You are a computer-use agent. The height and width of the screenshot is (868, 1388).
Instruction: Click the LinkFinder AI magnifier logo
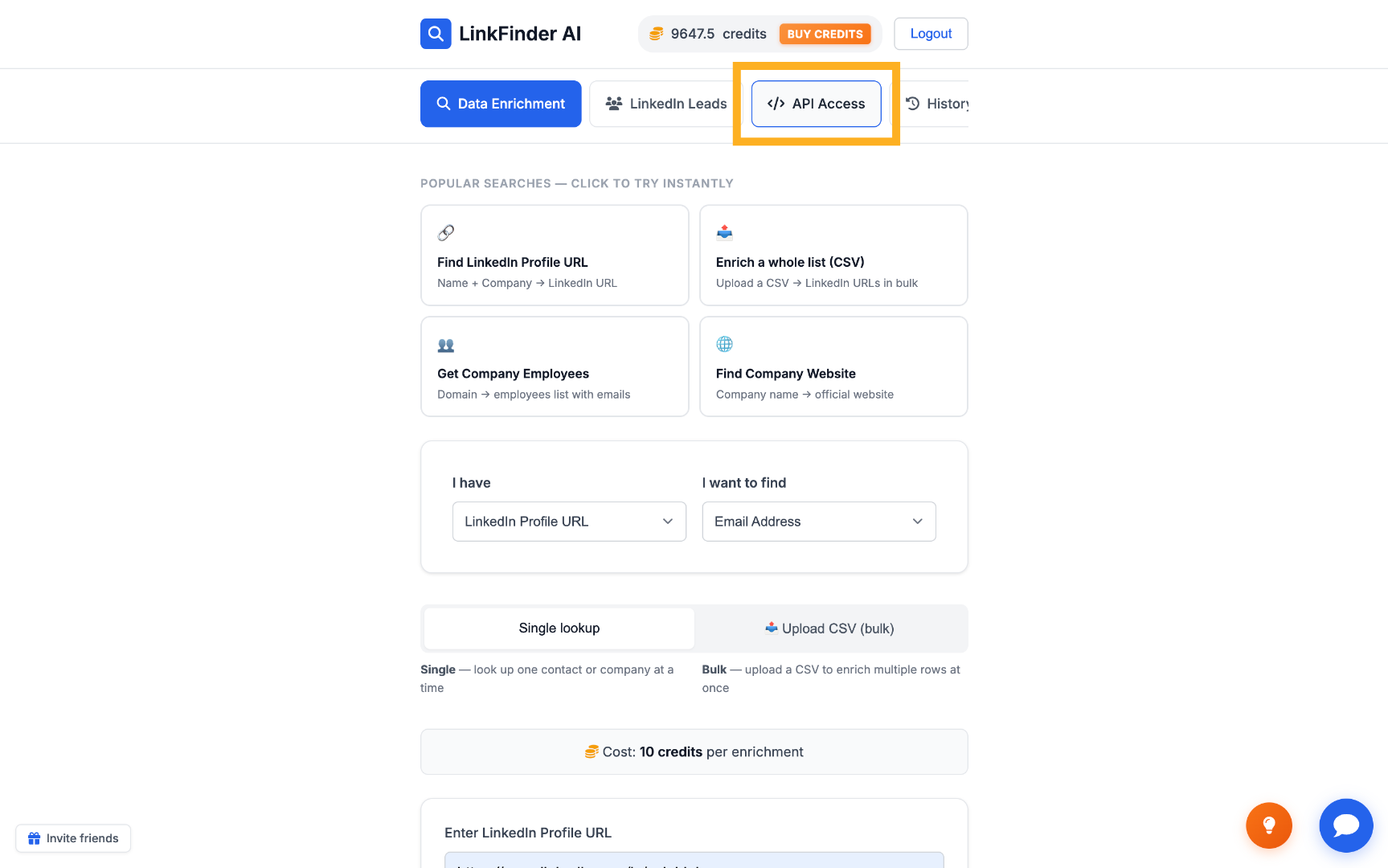pos(436,34)
